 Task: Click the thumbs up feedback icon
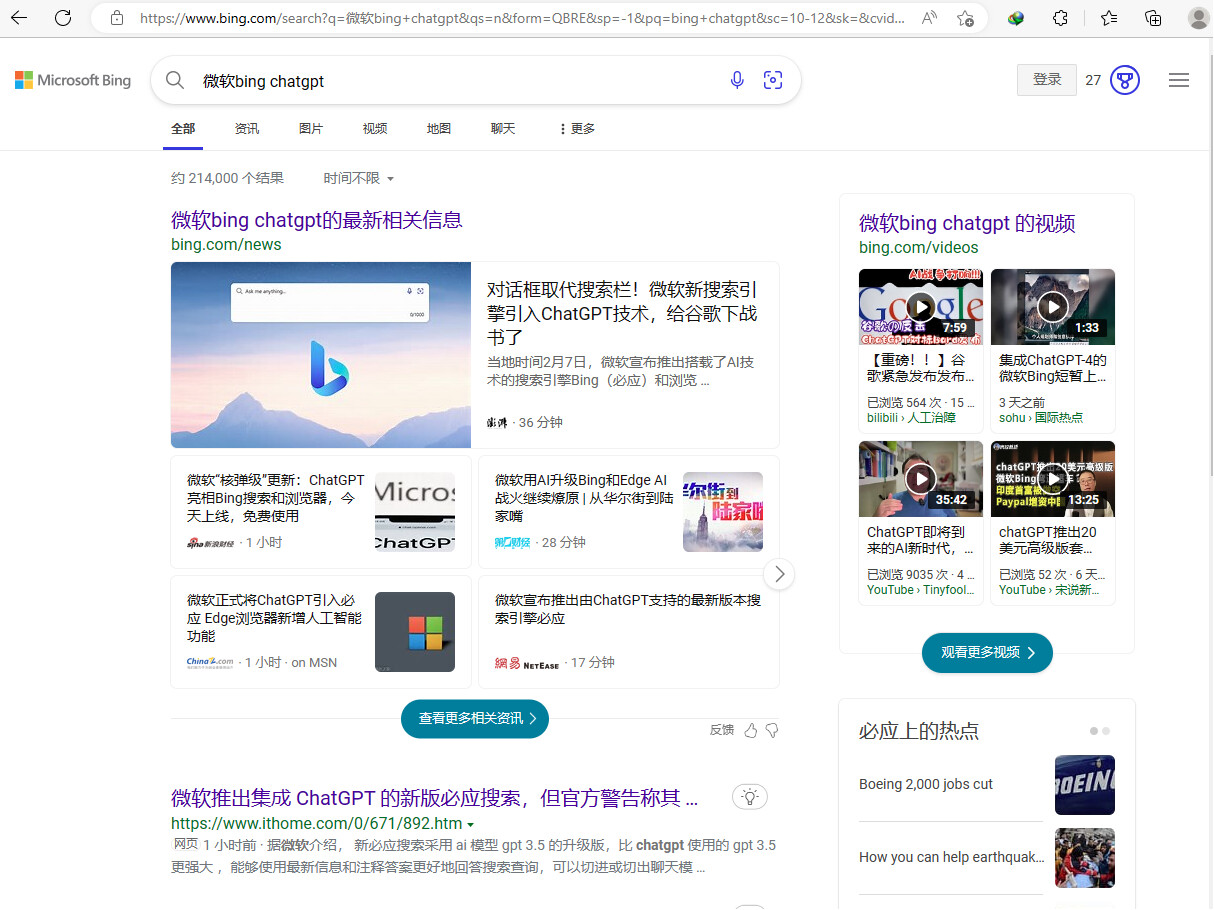point(751,730)
